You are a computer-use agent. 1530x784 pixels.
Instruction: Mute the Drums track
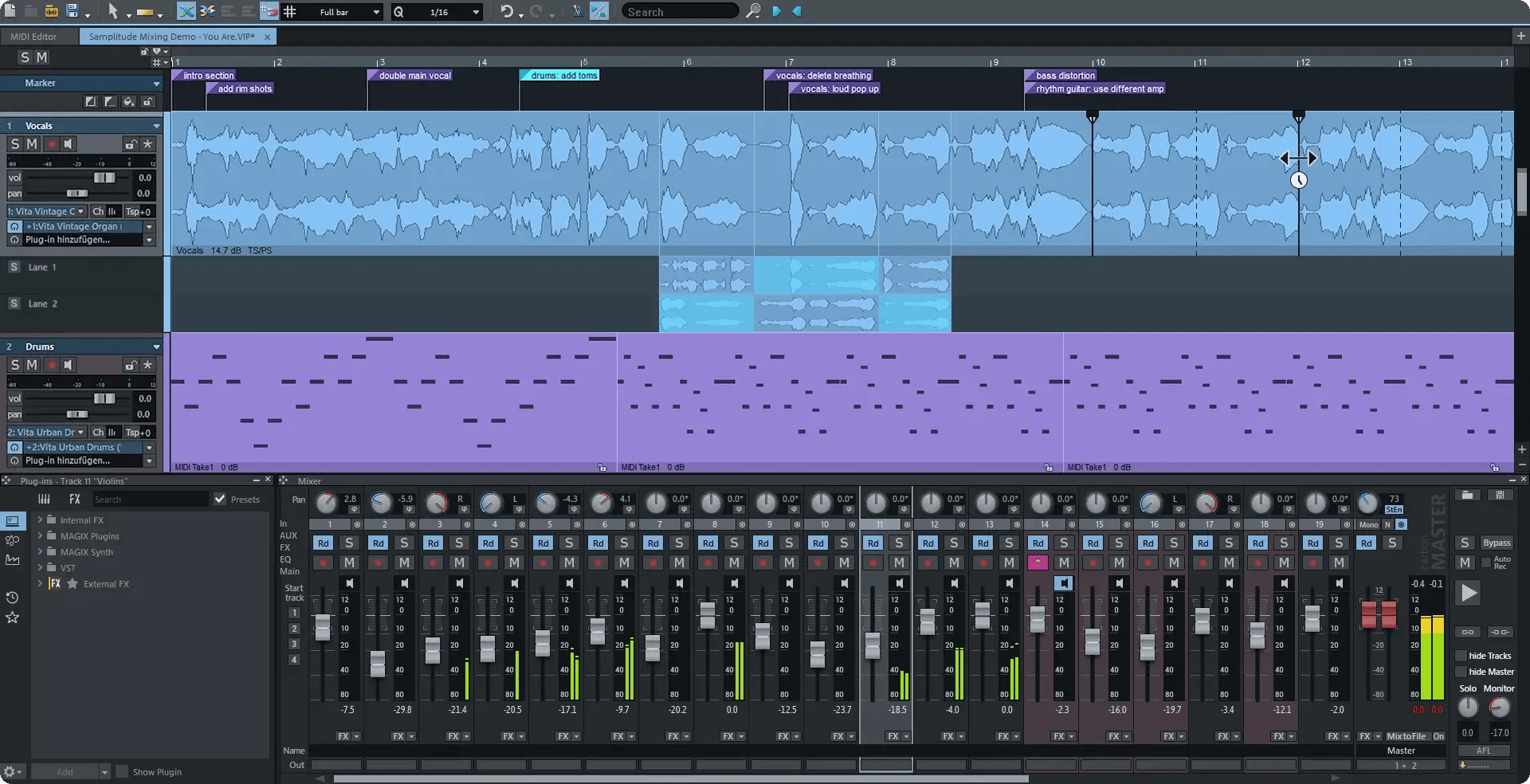click(31, 365)
